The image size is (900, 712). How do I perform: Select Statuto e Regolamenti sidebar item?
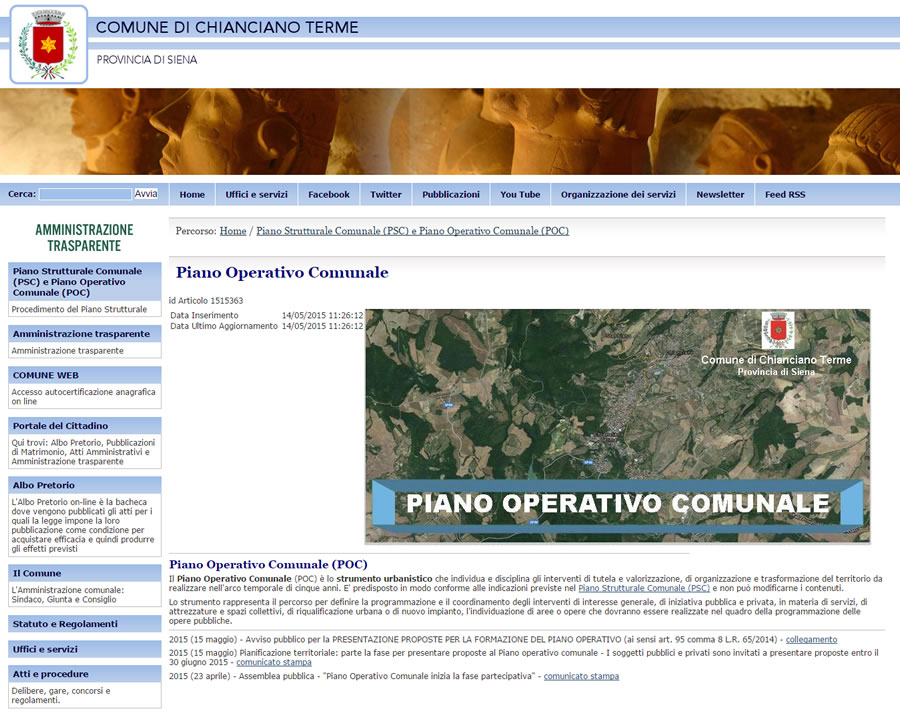65,624
